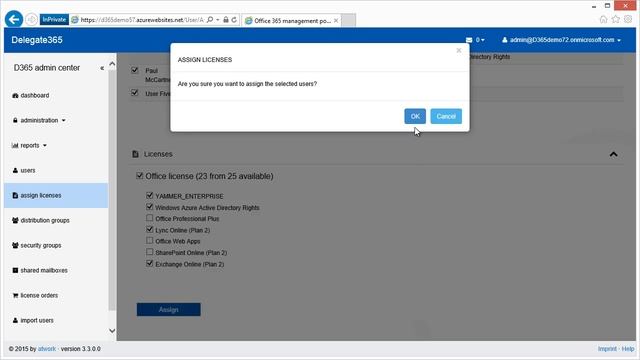Confirm assignment with the OK button
Viewport: 640px width, 360px height.
coord(415,116)
